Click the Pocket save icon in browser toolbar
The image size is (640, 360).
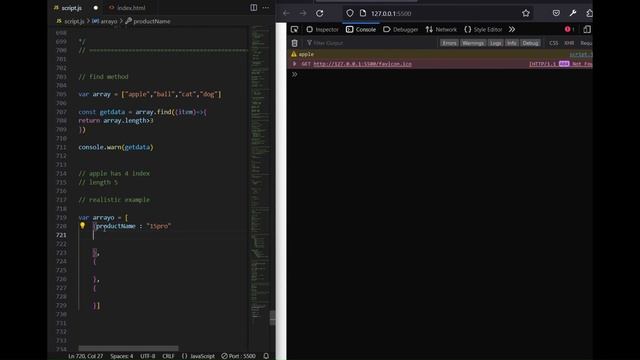556,13
